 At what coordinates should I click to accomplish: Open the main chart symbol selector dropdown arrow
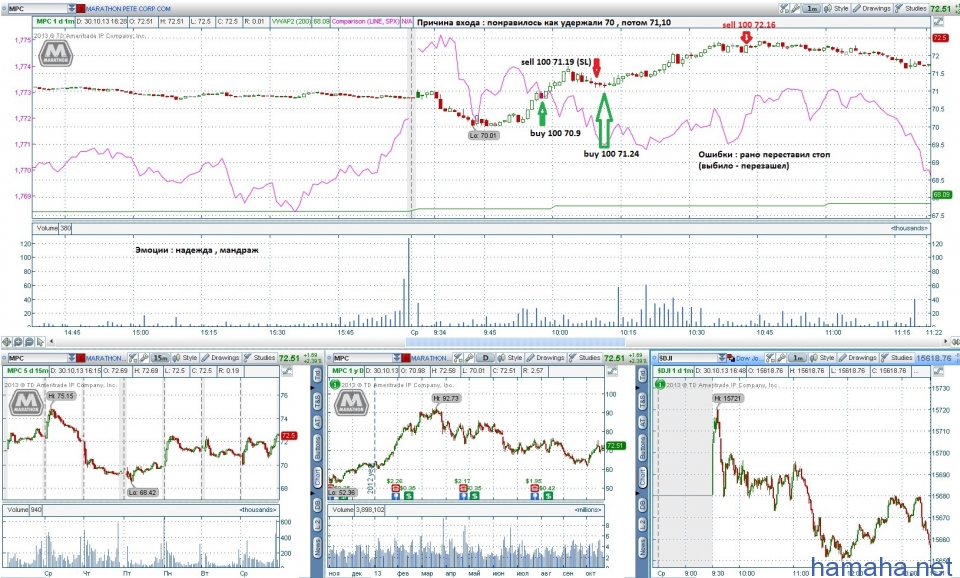pyautogui.click(x=72, y=9)
